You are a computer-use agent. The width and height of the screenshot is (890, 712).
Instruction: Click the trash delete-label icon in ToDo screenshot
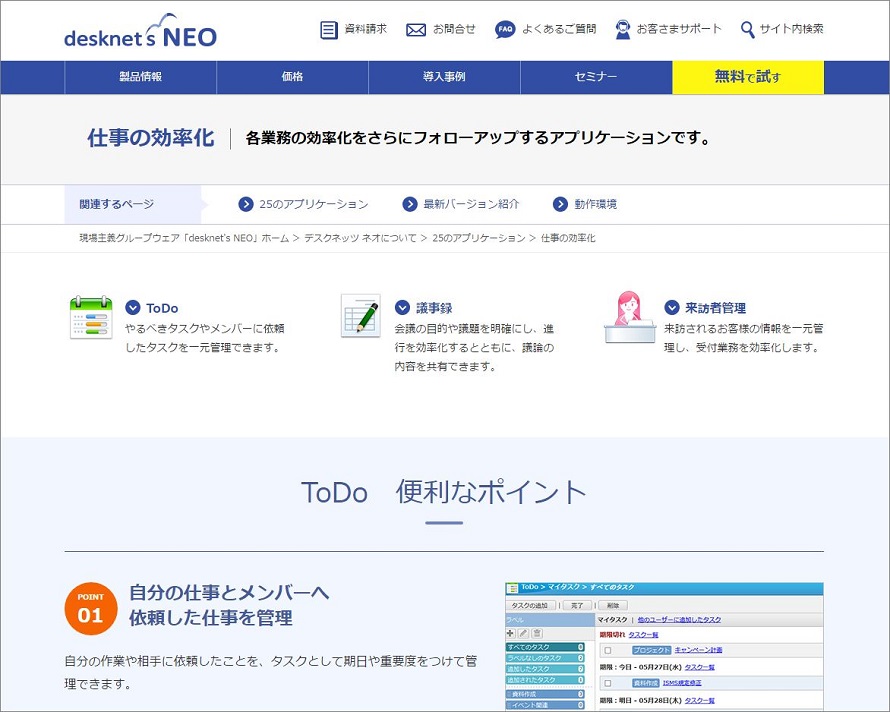tap(537, 633)
